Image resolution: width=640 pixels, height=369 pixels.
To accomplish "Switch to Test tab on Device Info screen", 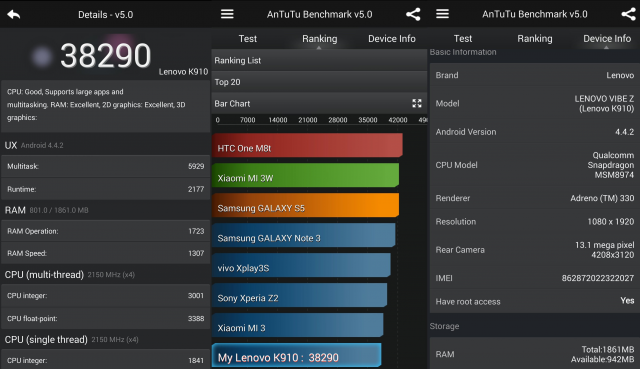I will pyautogui.click(x=463, y=39).
